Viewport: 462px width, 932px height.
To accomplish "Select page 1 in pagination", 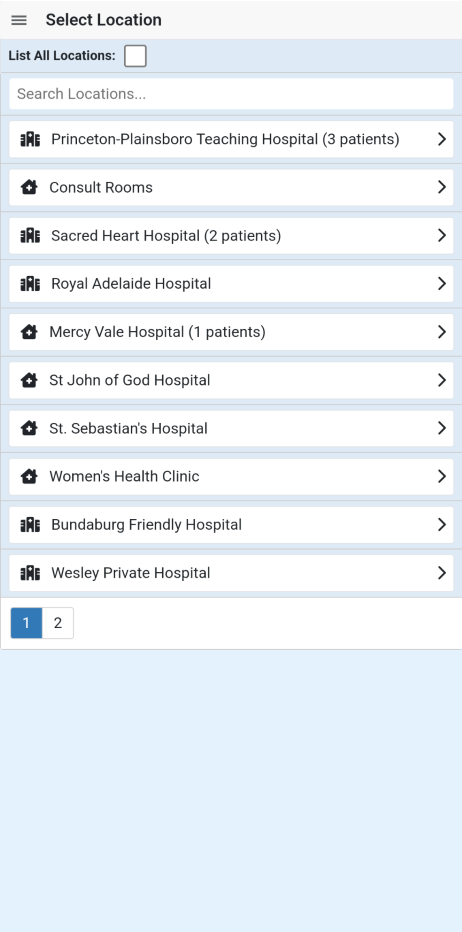I will coord(26,623).
